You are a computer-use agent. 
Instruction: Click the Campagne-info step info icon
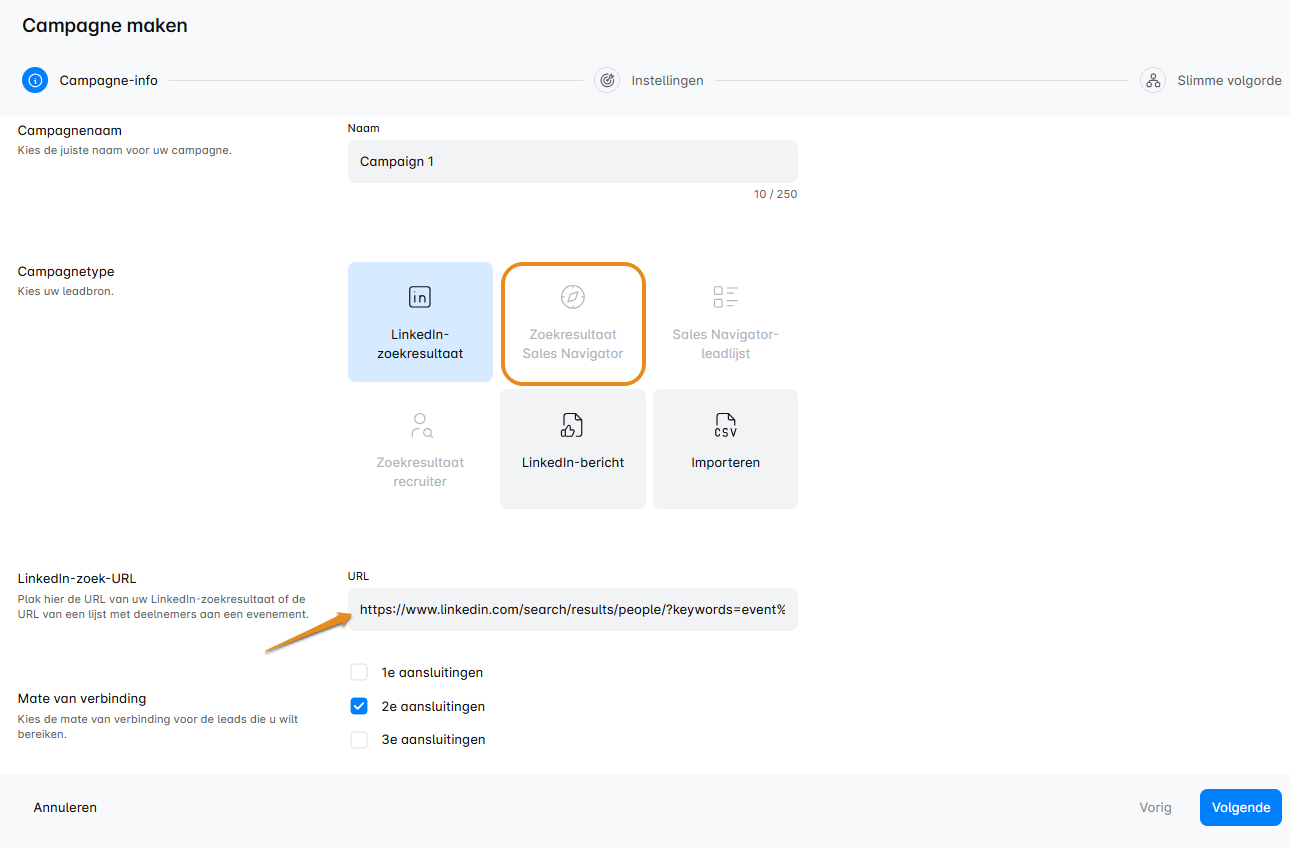click(x=35, y=81)
